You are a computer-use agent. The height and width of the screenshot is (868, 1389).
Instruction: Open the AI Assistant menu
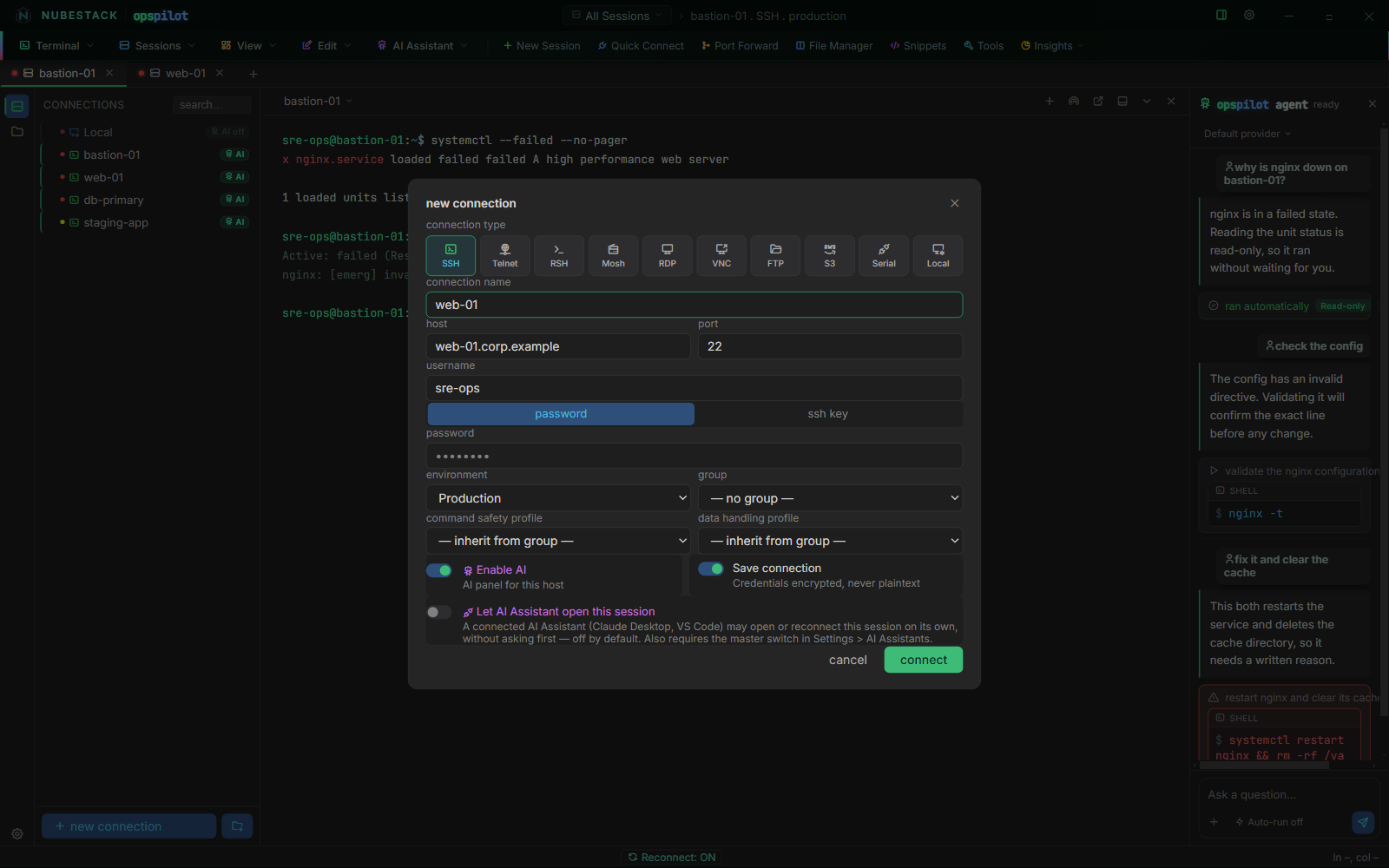[423, 46]
